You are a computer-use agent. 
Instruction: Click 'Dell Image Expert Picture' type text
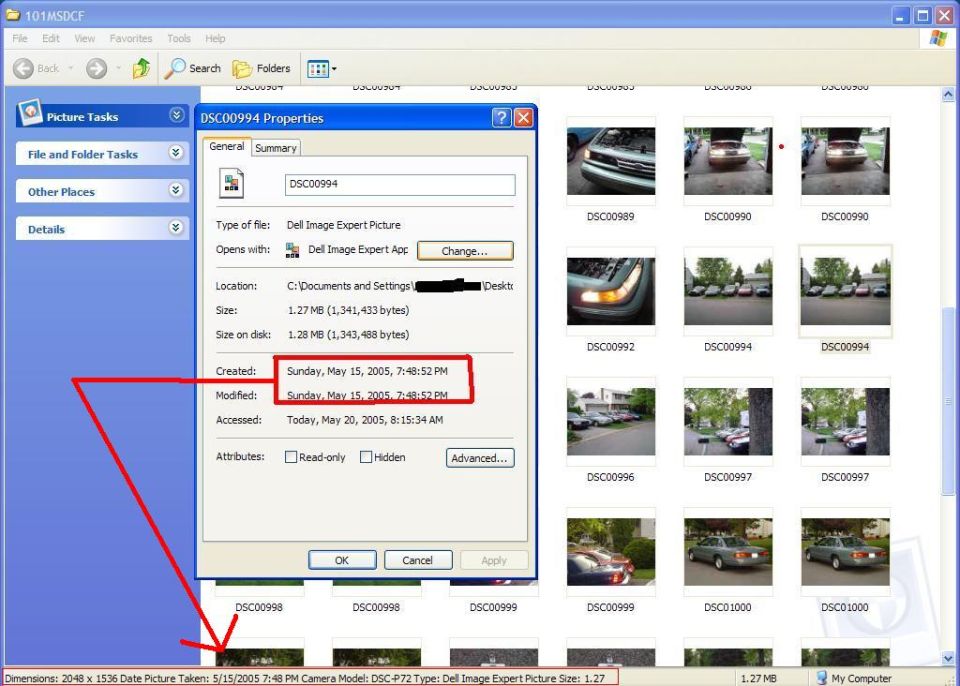343,225
